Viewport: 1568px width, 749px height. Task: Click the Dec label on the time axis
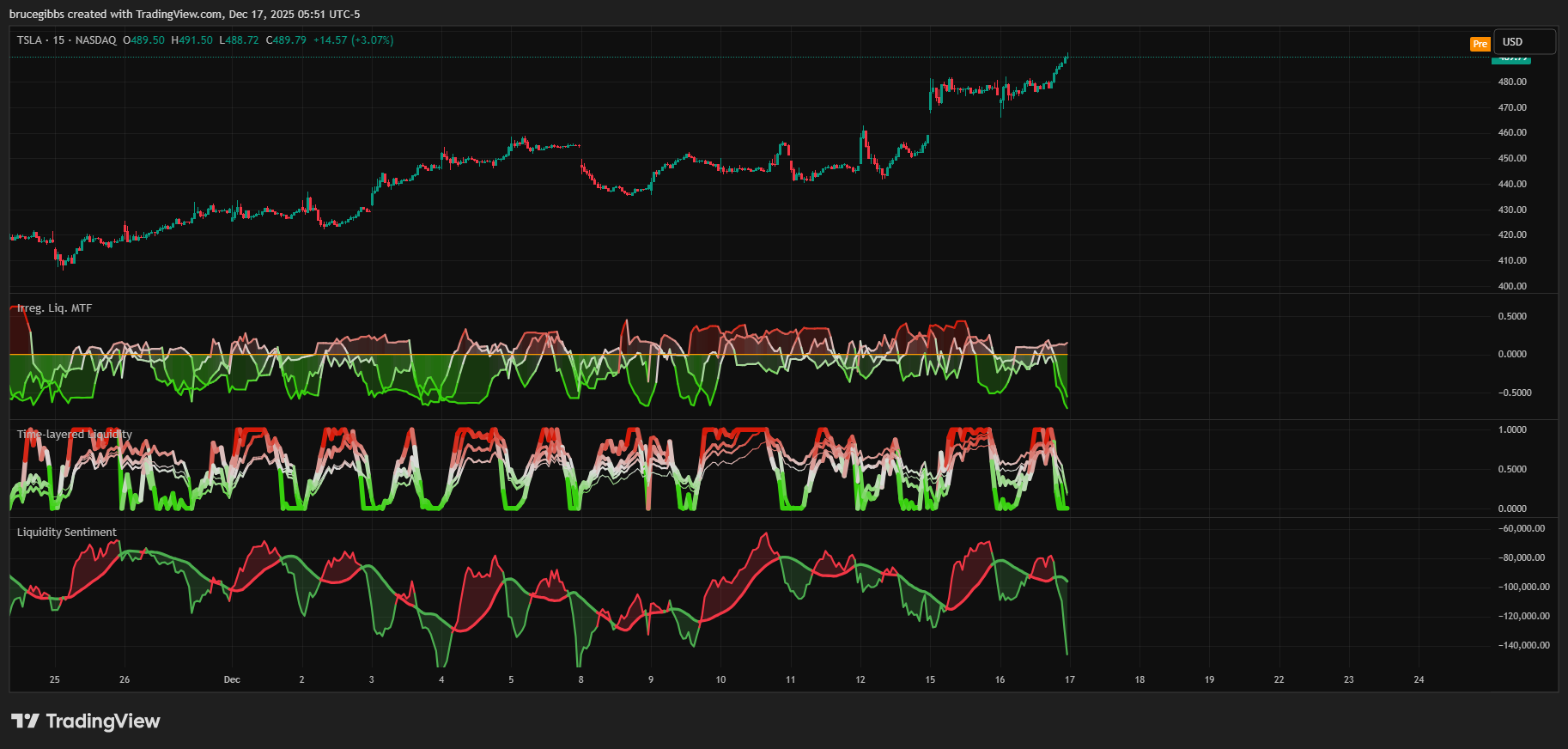tap(232, 679)
